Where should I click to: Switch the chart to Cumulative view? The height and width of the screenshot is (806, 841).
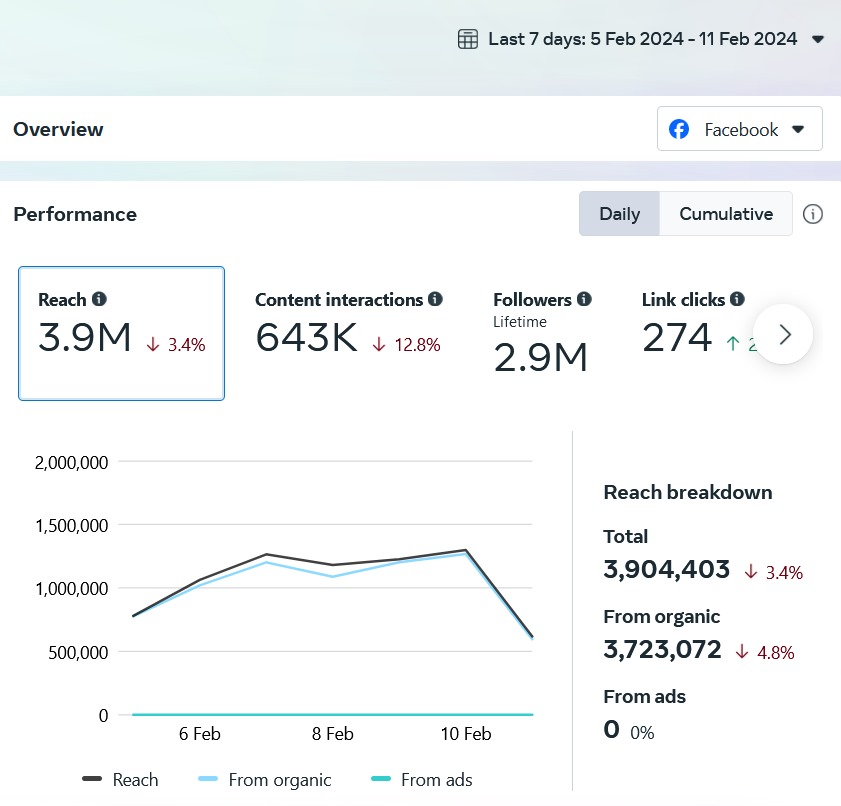725,214
